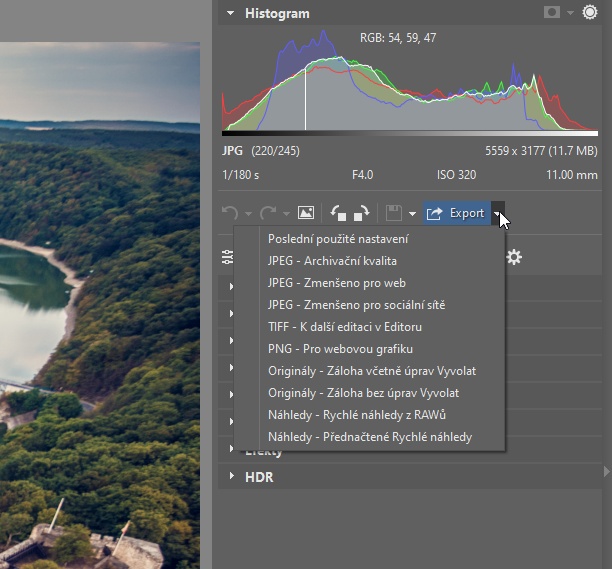This screenshot has width=612, height=569.
Task: Choose 'Poslední použité nastavení' export preset
Action: click(369, 239)
